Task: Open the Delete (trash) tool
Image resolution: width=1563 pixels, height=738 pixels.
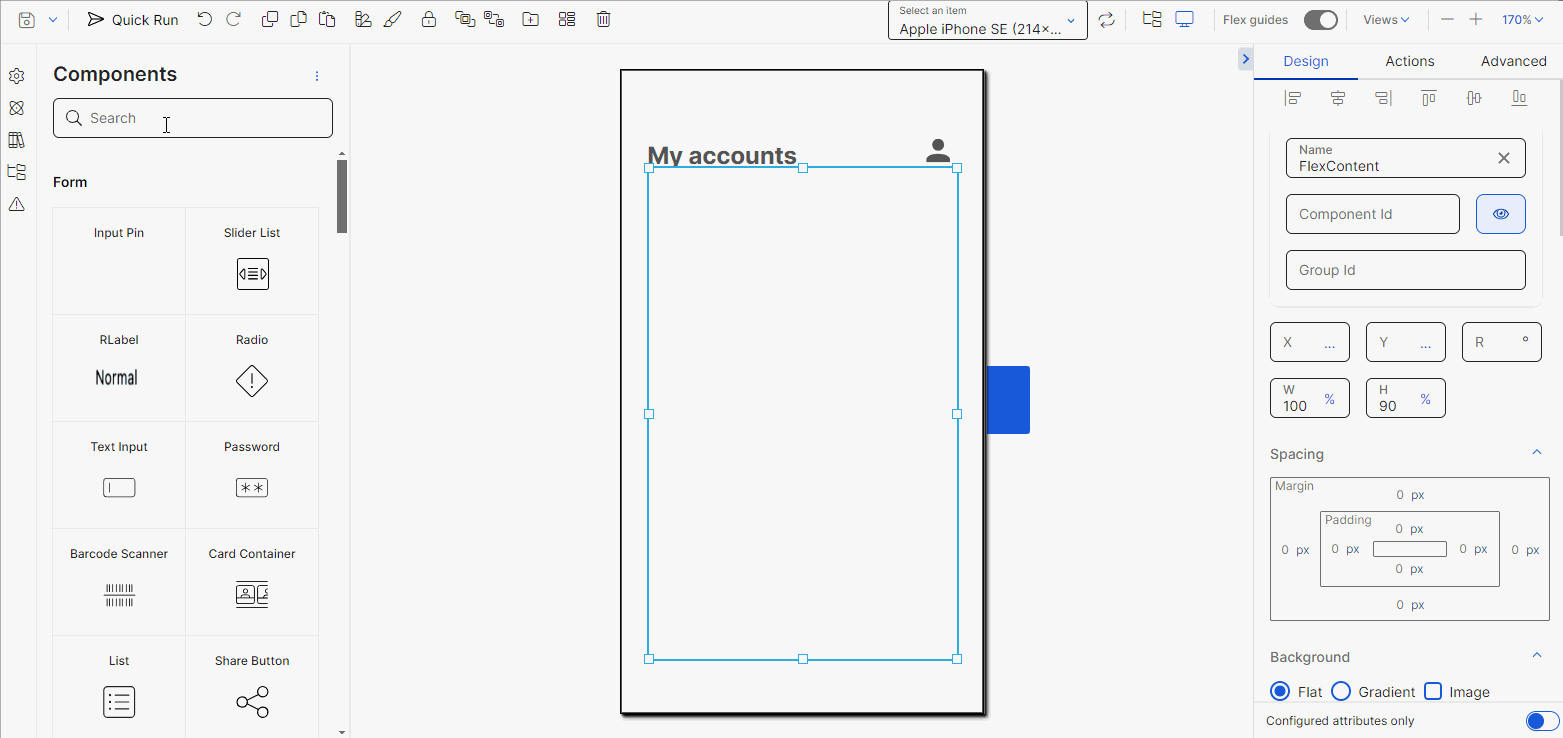Action: click(x=604, y=18)
